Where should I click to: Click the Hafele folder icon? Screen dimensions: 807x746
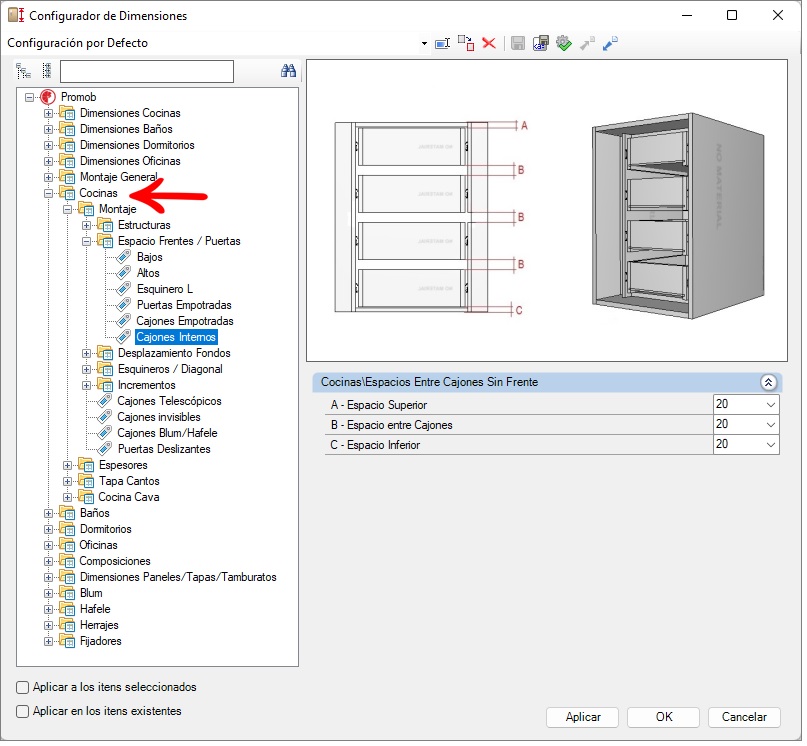pyautogui.click(x=67, y=609)
